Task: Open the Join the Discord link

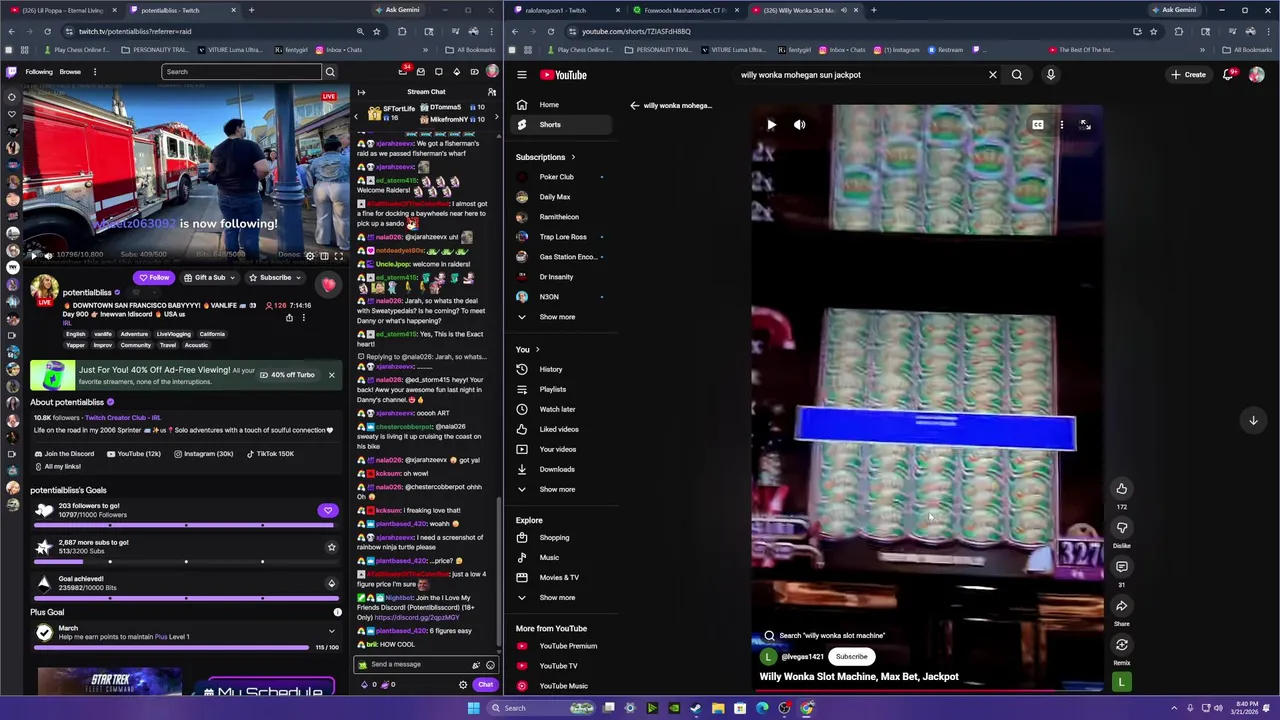Action: (x=64, y=454)
